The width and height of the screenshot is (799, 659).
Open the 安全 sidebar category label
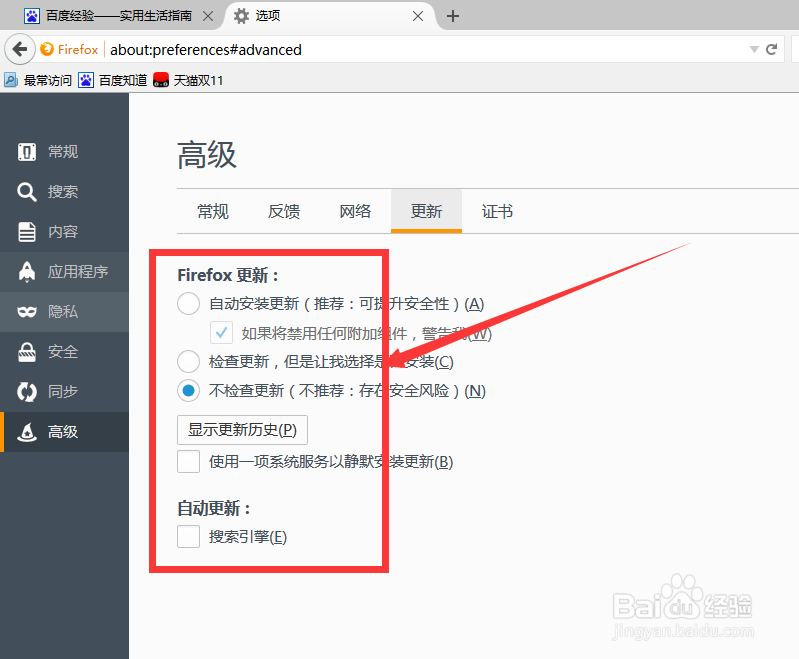click(x=63, y=352)
